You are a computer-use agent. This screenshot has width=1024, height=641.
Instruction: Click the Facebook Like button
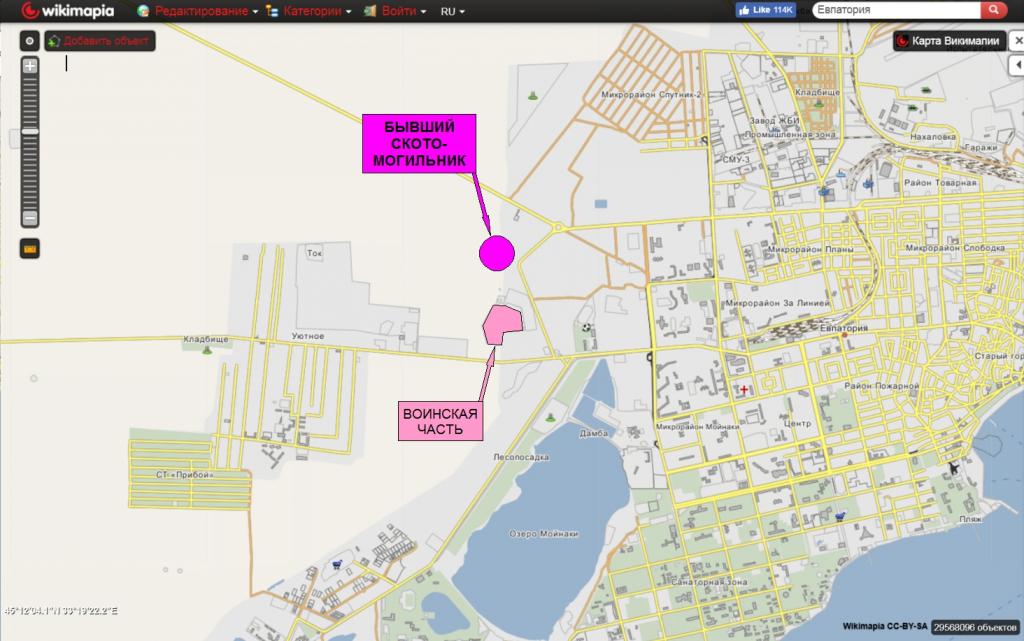coord(766,10)
